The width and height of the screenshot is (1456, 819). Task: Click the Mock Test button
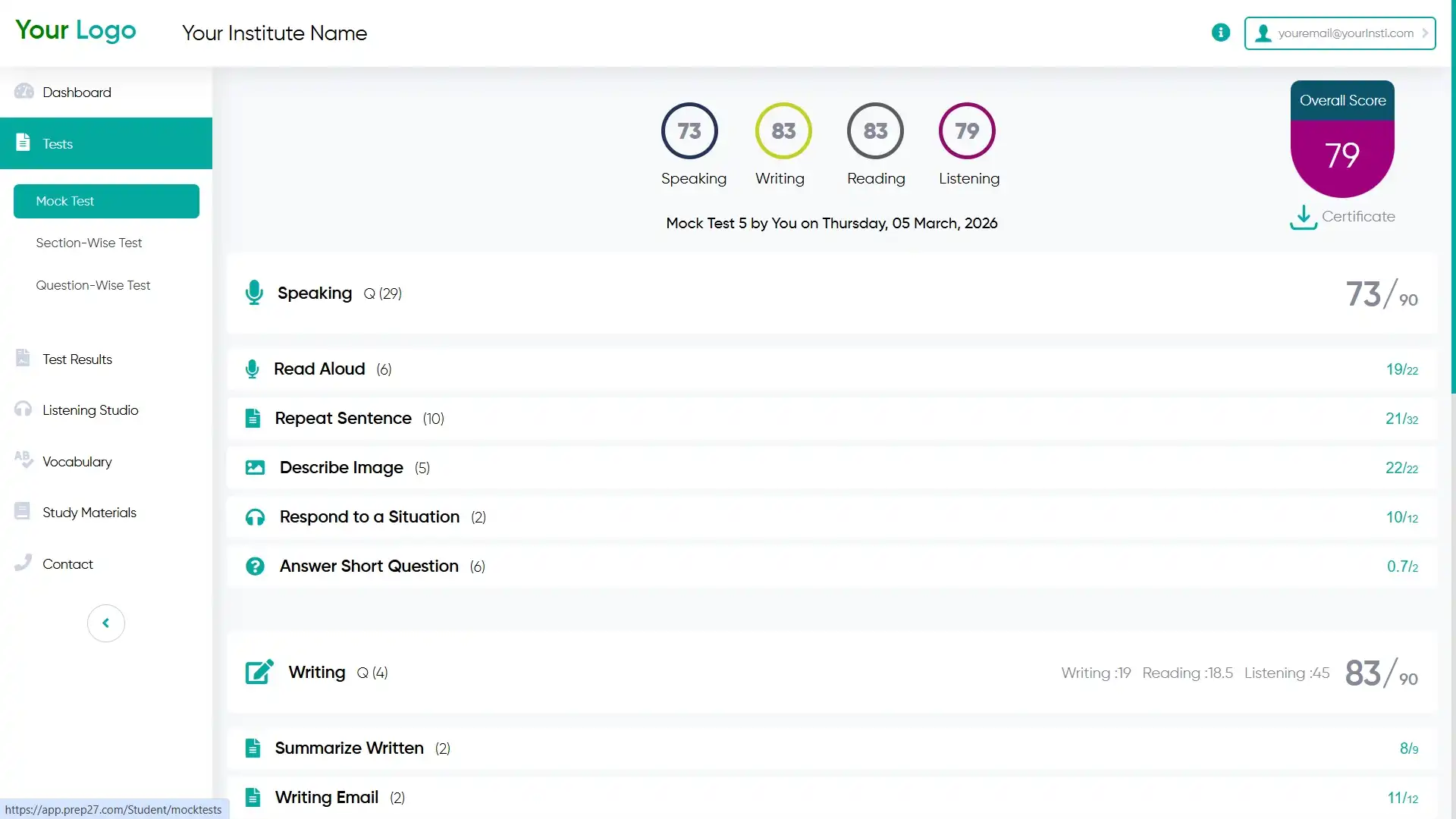click(106, 201)
